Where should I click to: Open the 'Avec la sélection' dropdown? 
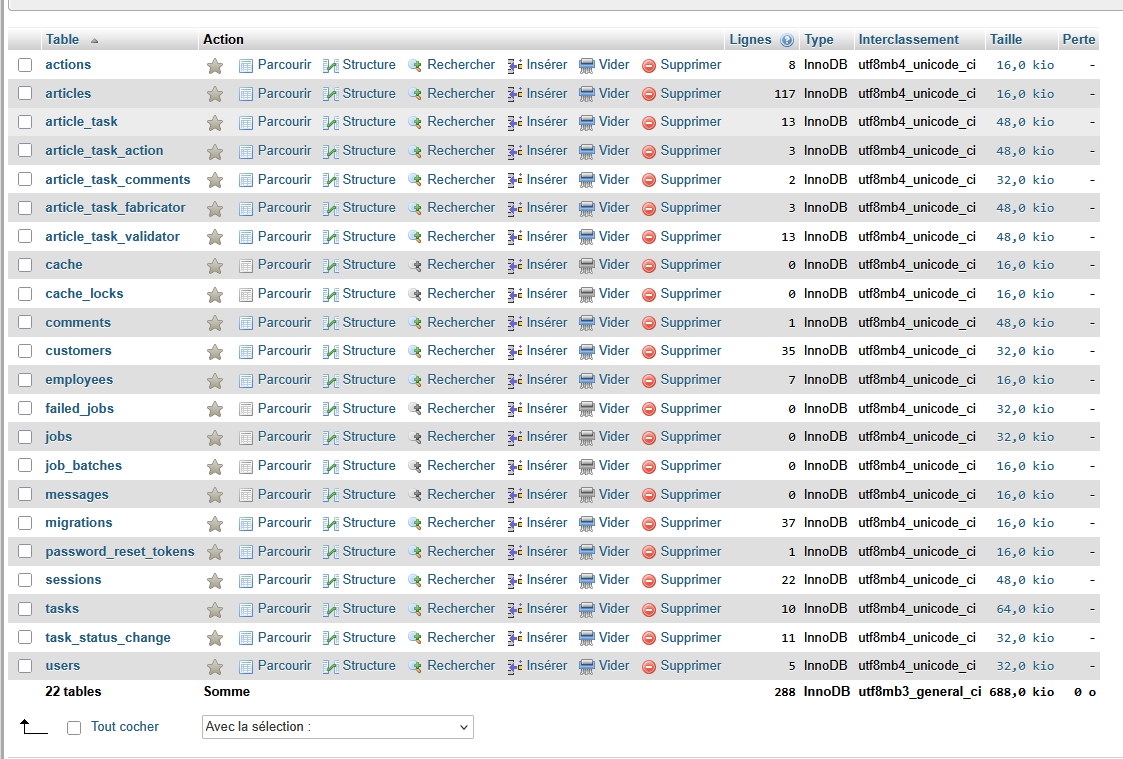click(x=337, y=727)
